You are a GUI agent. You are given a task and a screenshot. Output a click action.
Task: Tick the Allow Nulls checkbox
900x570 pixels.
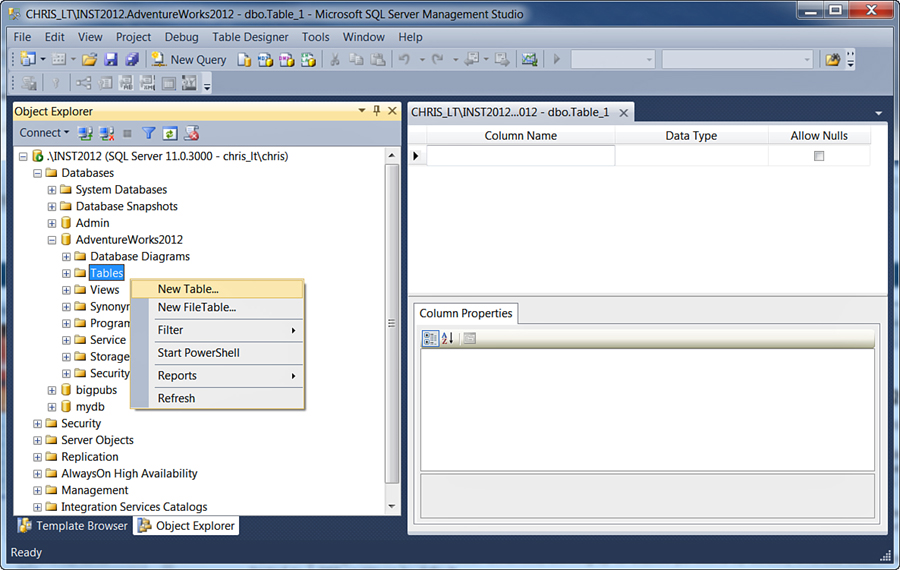point(819,156)
